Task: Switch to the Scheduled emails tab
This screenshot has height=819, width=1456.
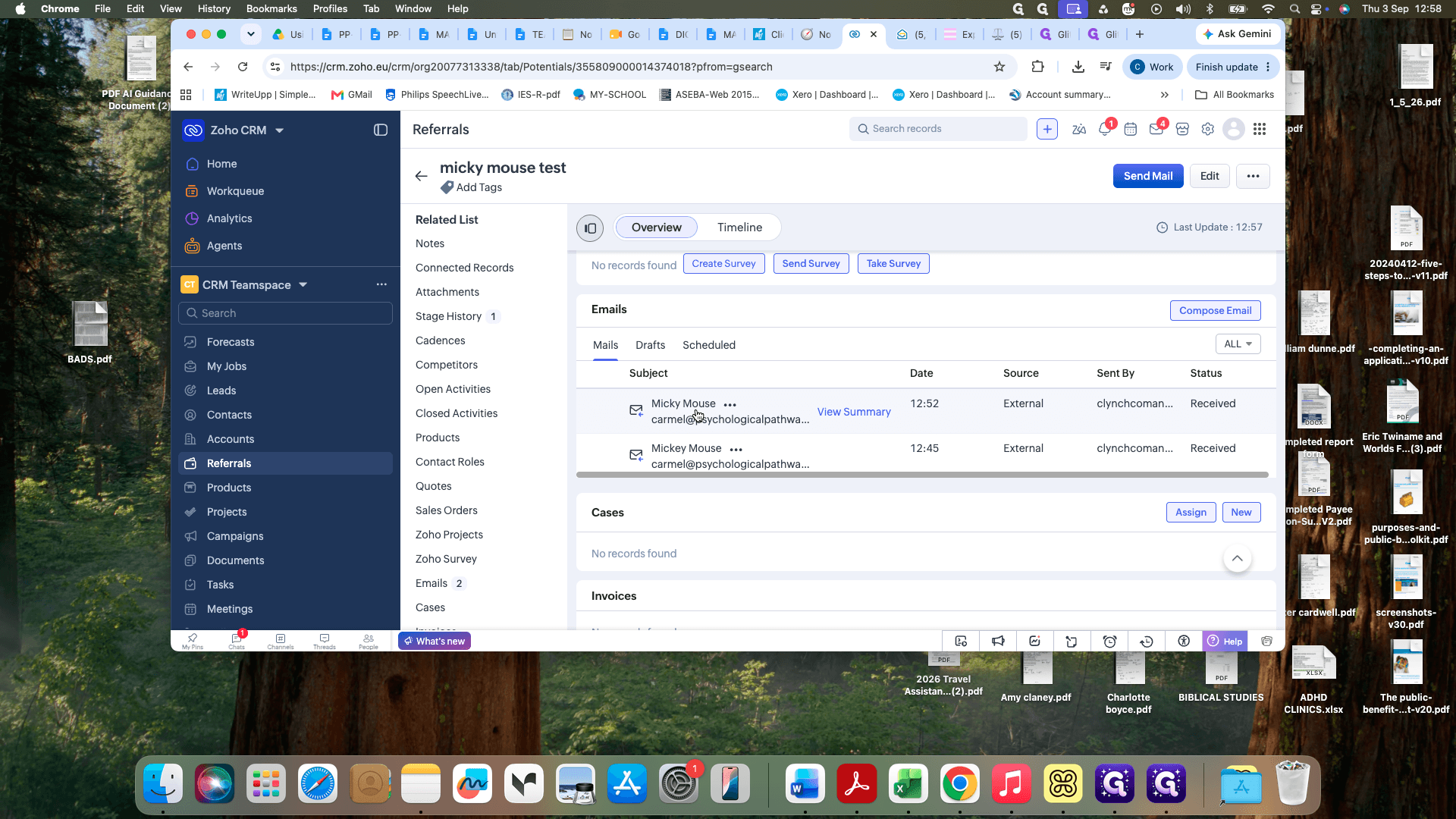Action: point(709,345)
